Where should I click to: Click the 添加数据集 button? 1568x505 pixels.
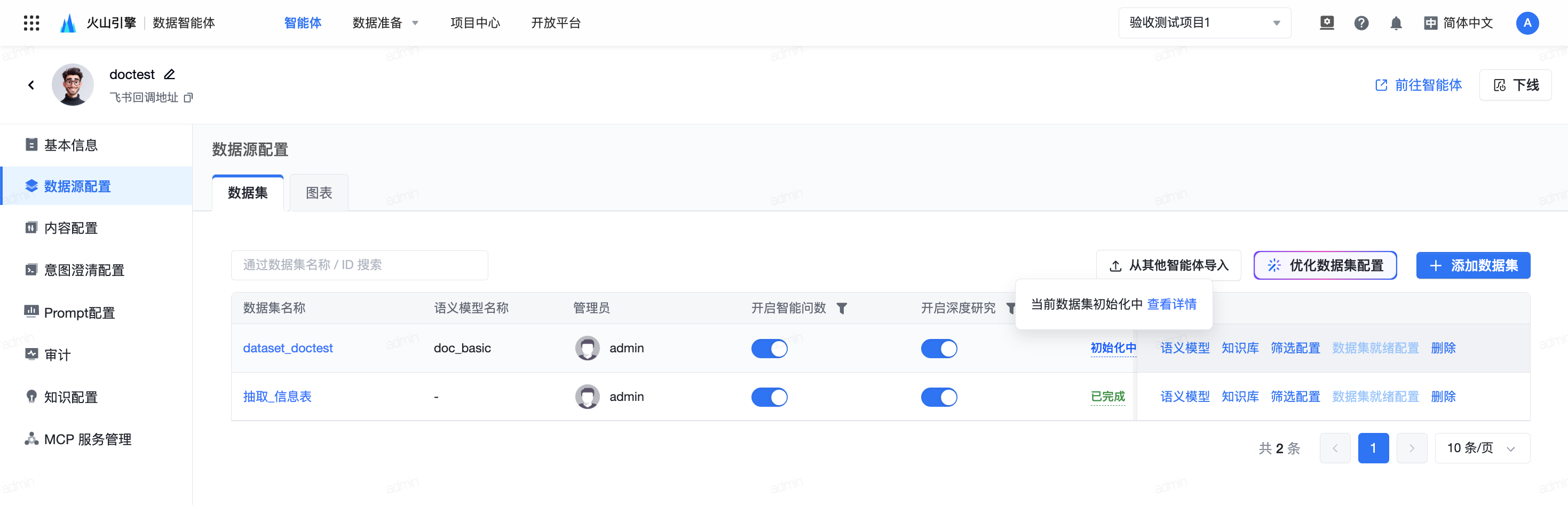[x=1472, y=266]
